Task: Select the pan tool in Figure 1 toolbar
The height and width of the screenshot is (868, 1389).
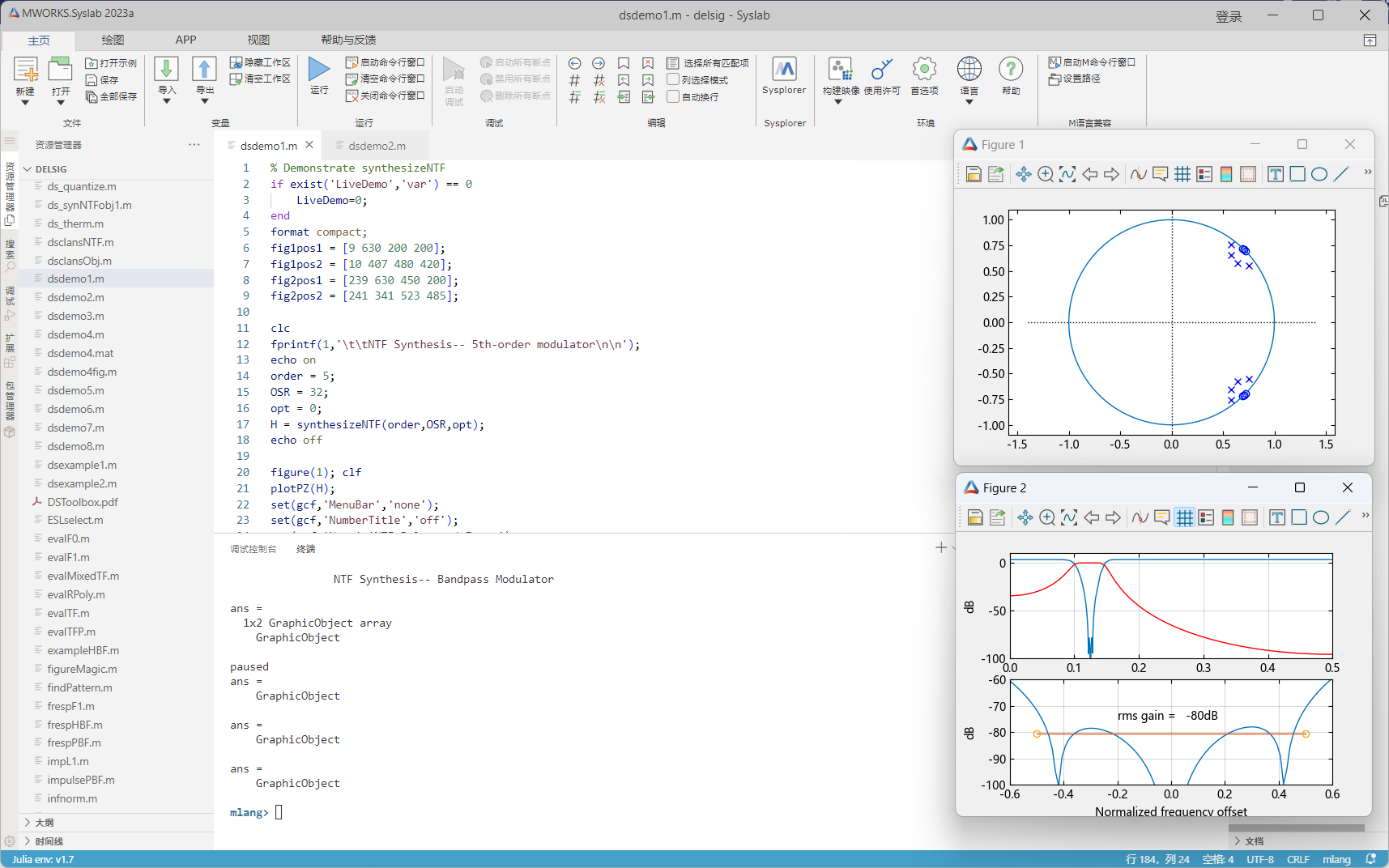Action: 1024,174
